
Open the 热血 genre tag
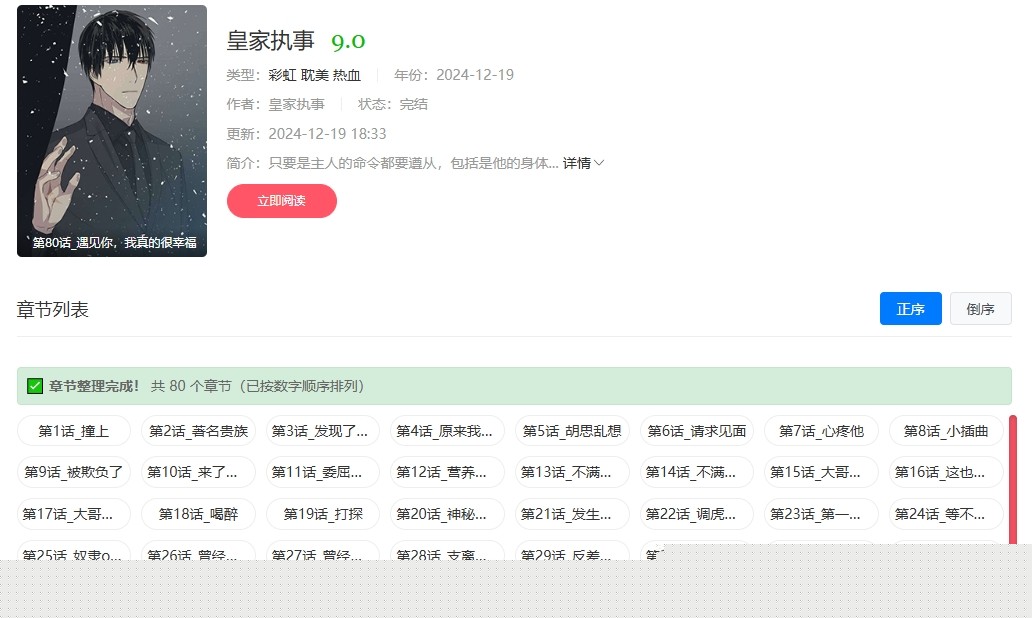[347, 74]
